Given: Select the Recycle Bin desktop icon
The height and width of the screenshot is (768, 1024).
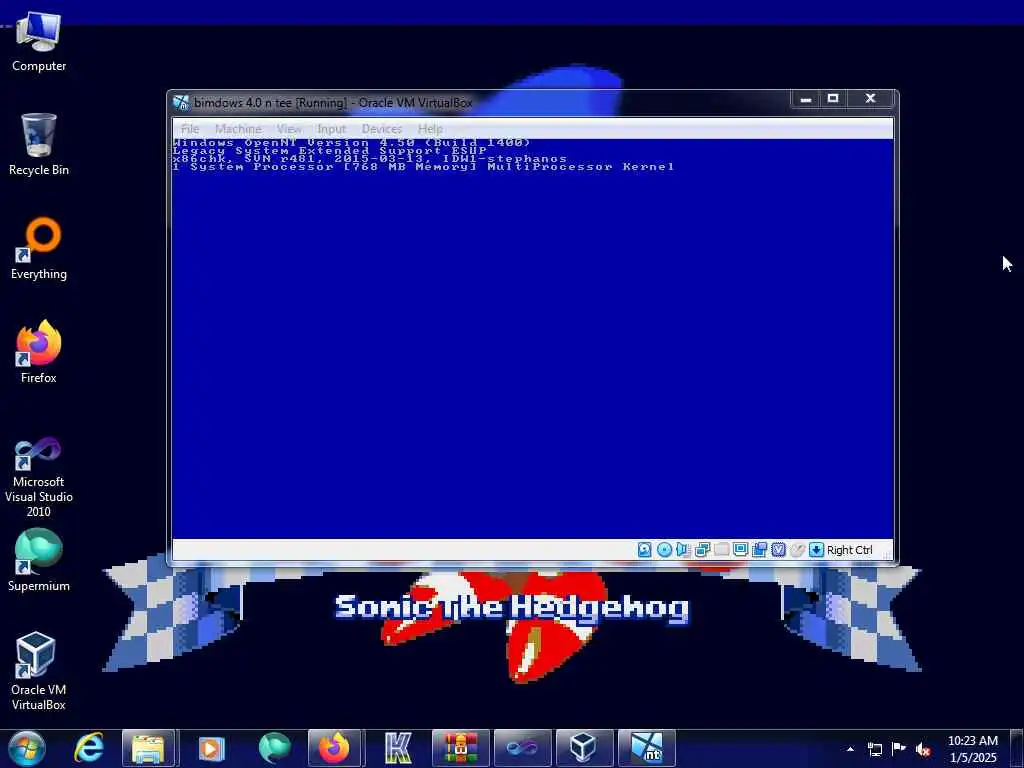Looking at the screenshot, I should pos(39,144).
